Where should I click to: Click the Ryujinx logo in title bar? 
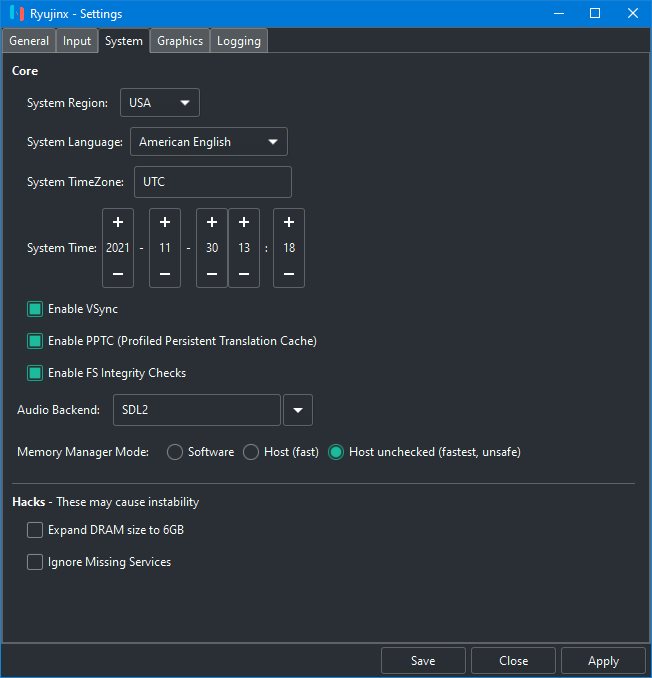coord(17,13)
